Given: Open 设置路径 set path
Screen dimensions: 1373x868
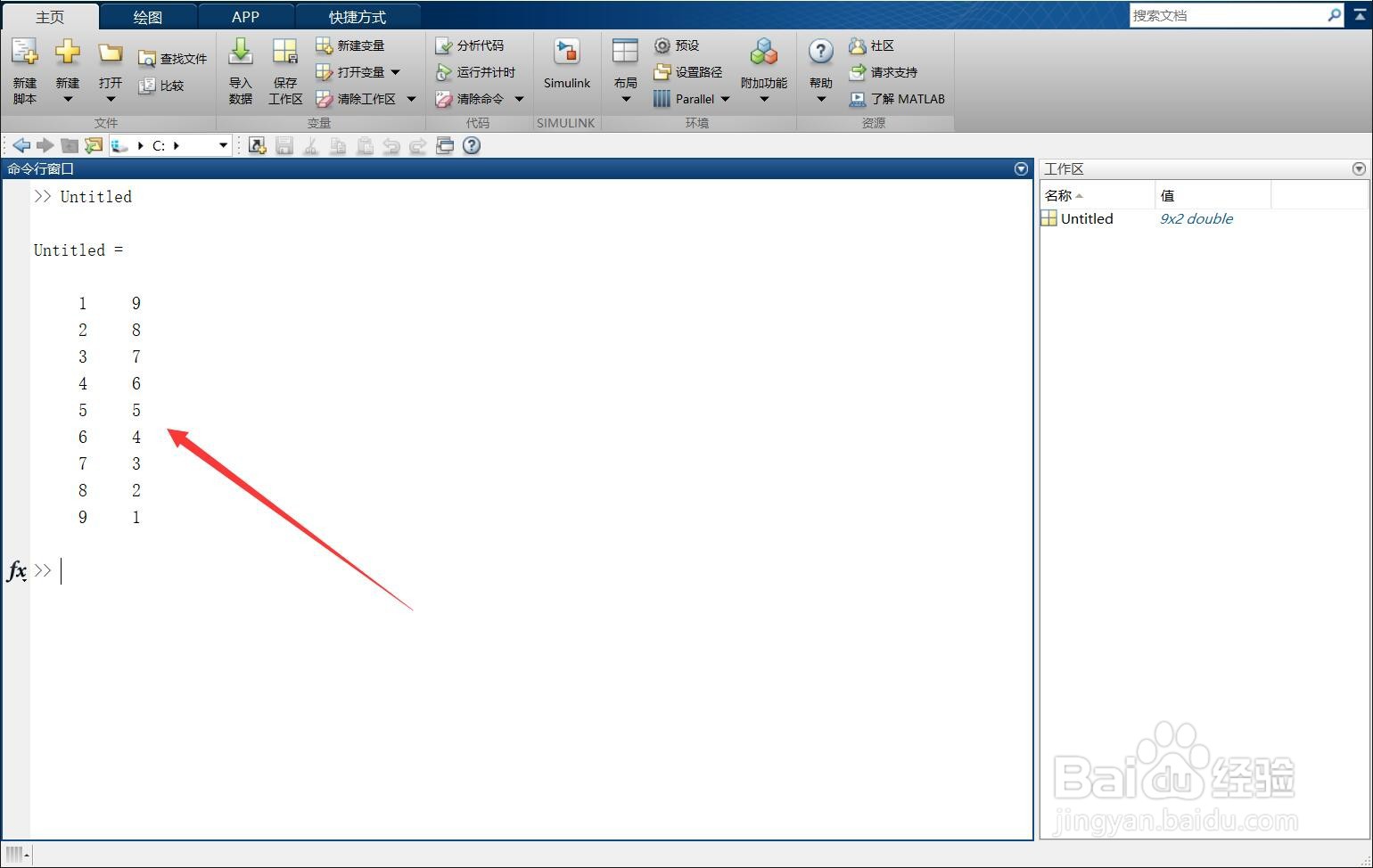Looking at the screenshot, I should pyautogui.click(x=687, y=72).
